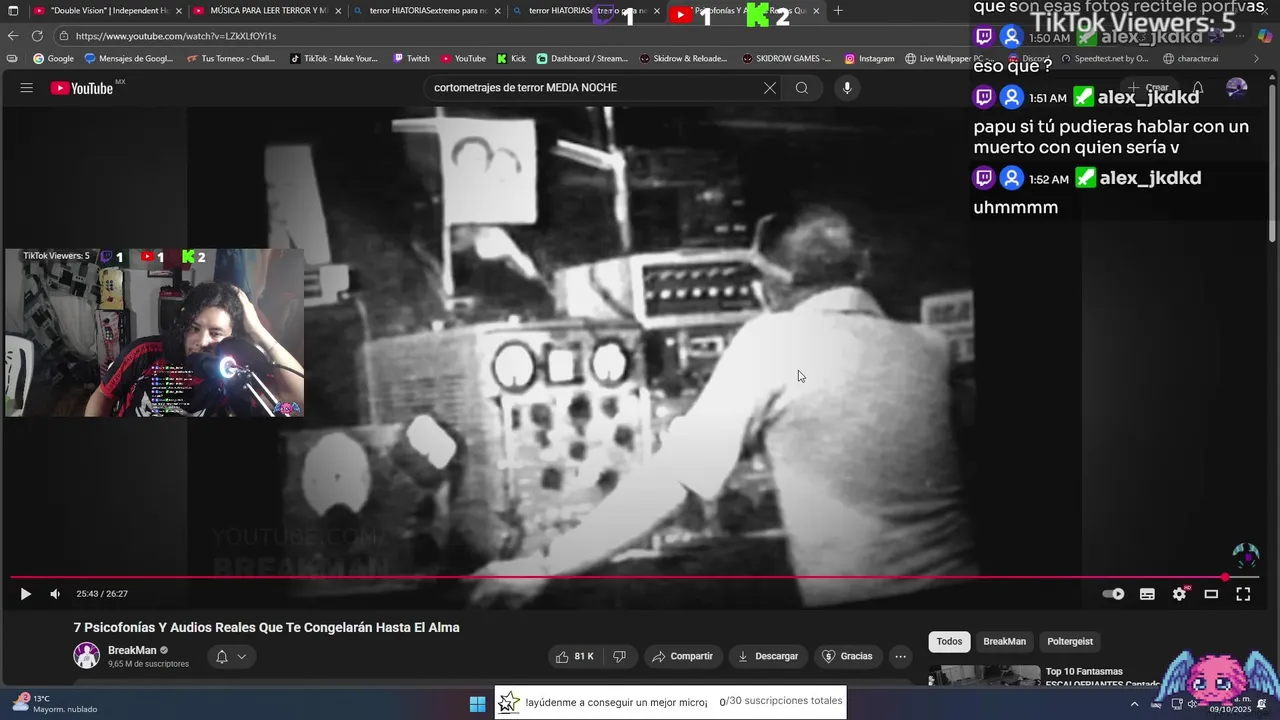Enter fullscreen mode
Image resolution: width=1280 pixels, height=720 pixels.
click(x=1243, y=594)
